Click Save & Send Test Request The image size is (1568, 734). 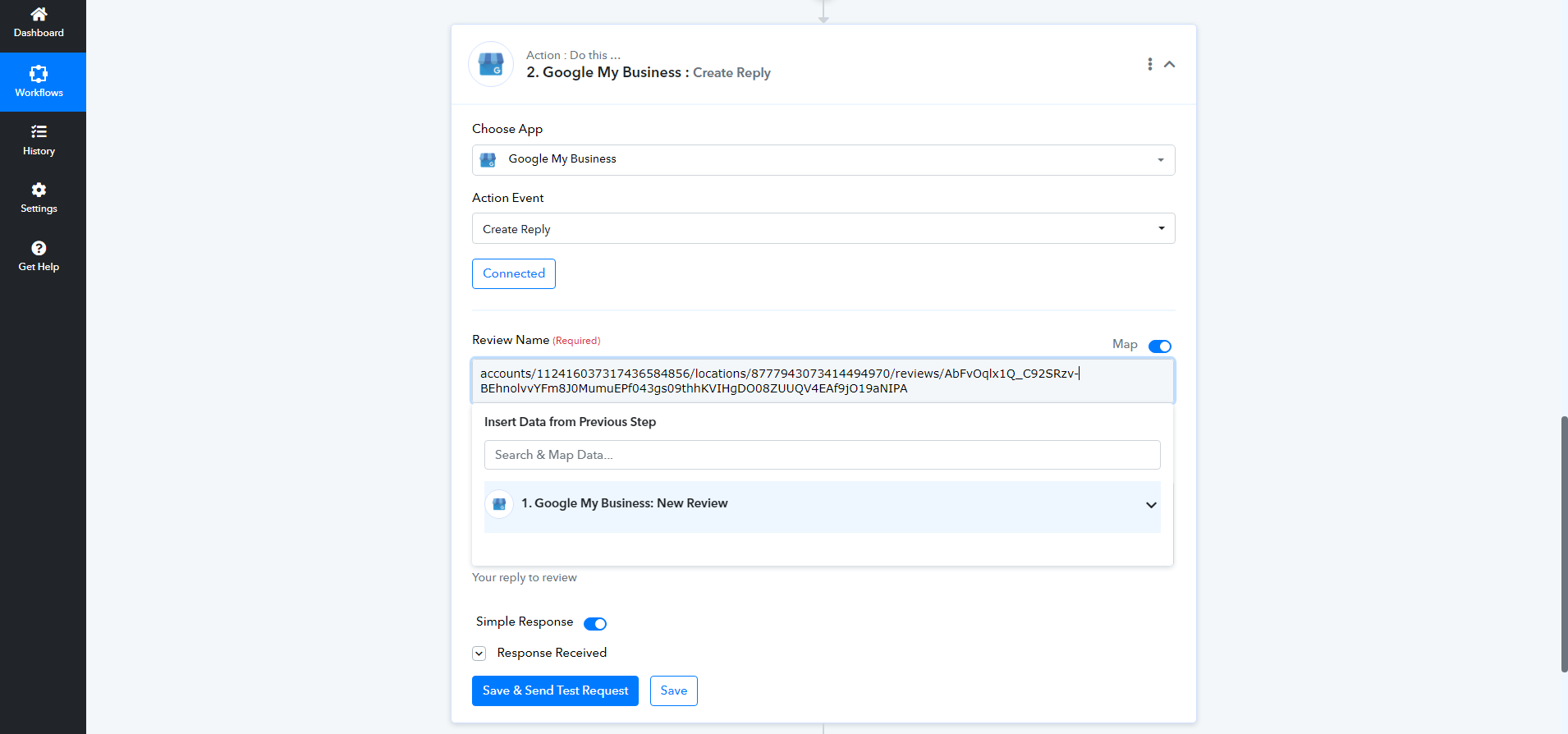555,690
